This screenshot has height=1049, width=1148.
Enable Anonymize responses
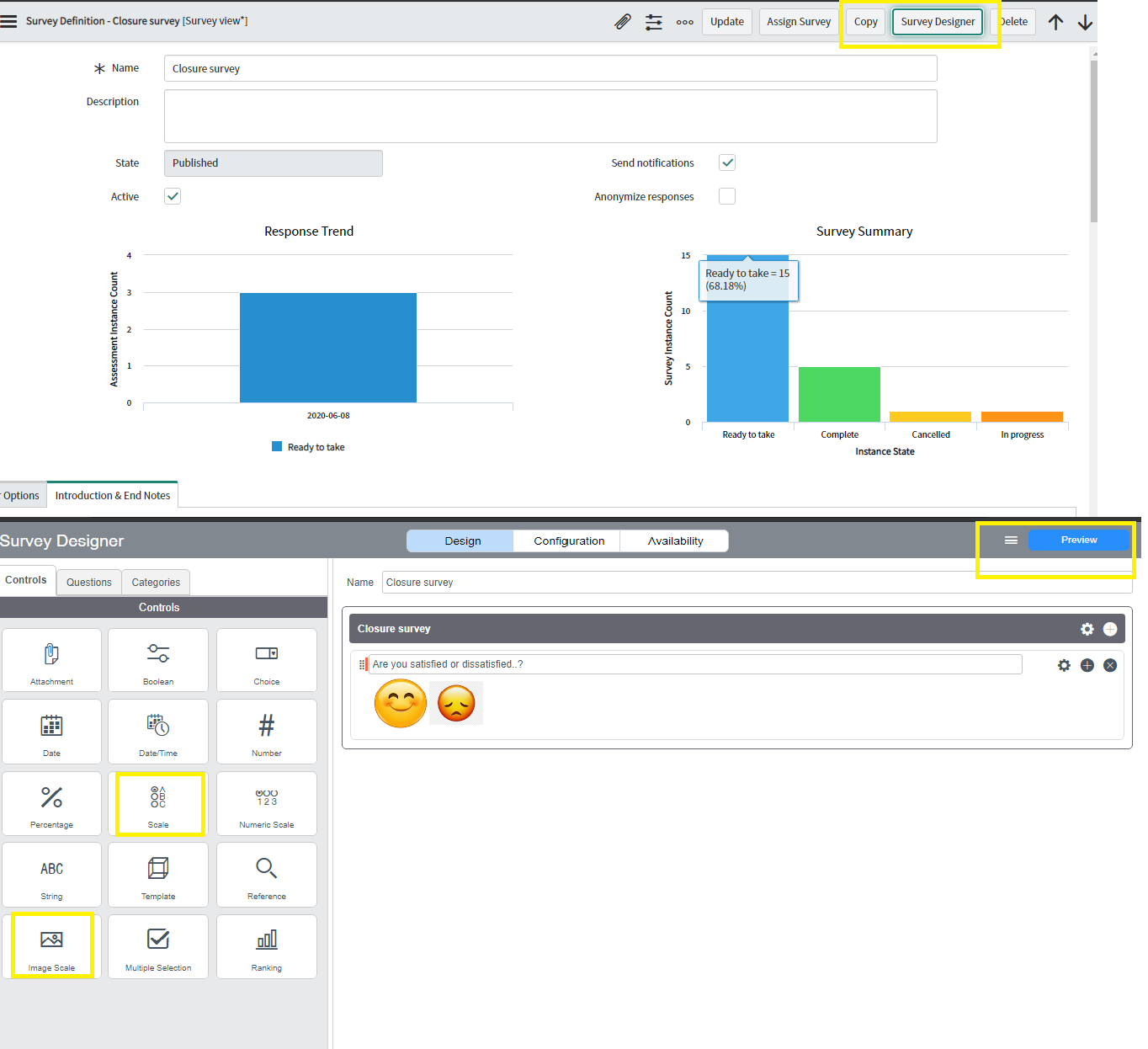coord(726,195)
